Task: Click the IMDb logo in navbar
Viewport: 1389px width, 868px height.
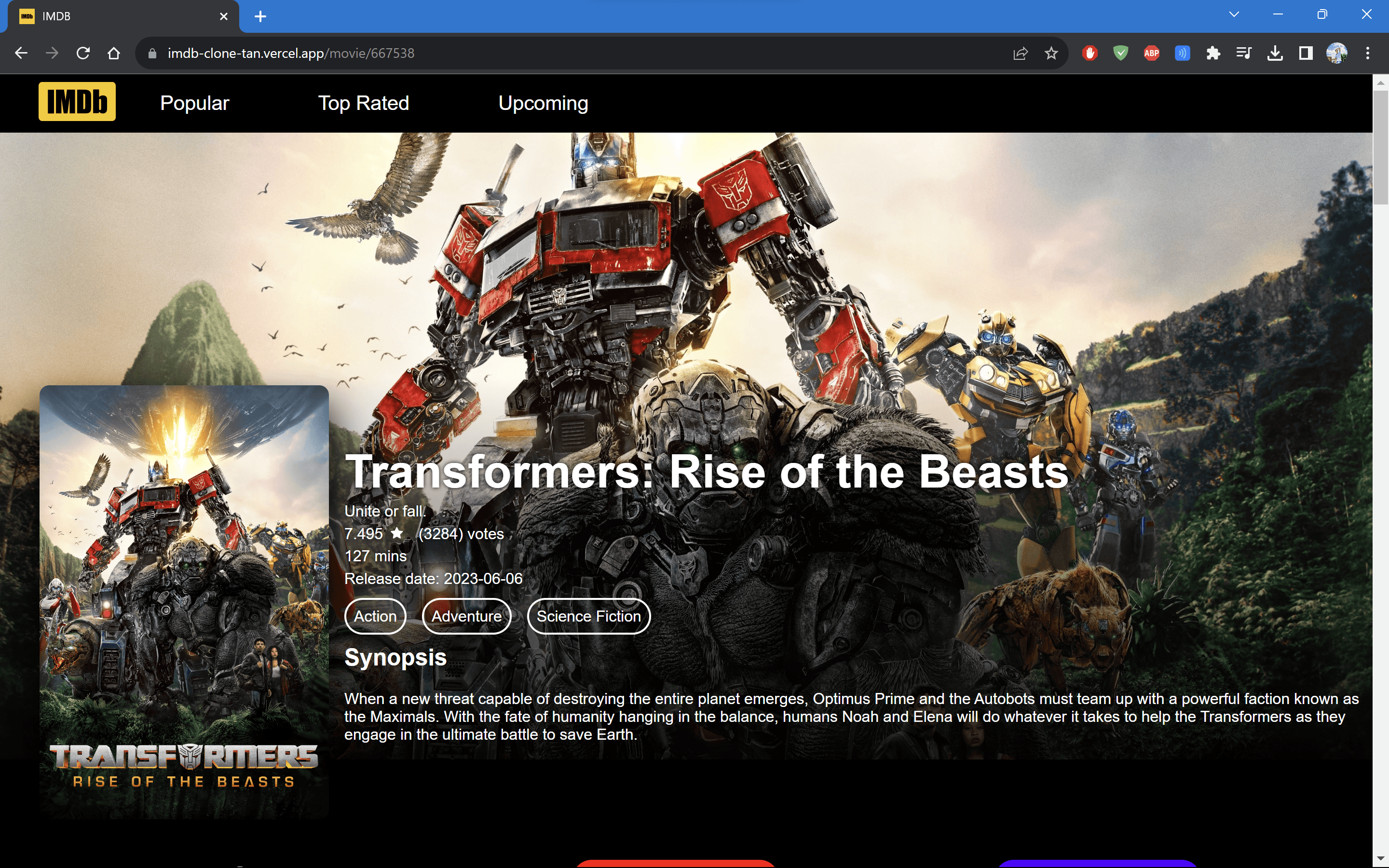Action: click(77, 102)
